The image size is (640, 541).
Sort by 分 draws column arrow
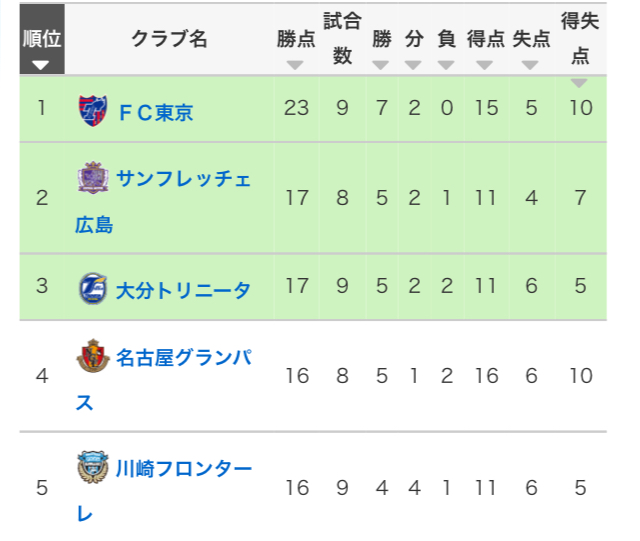click(x=414, y=65)
